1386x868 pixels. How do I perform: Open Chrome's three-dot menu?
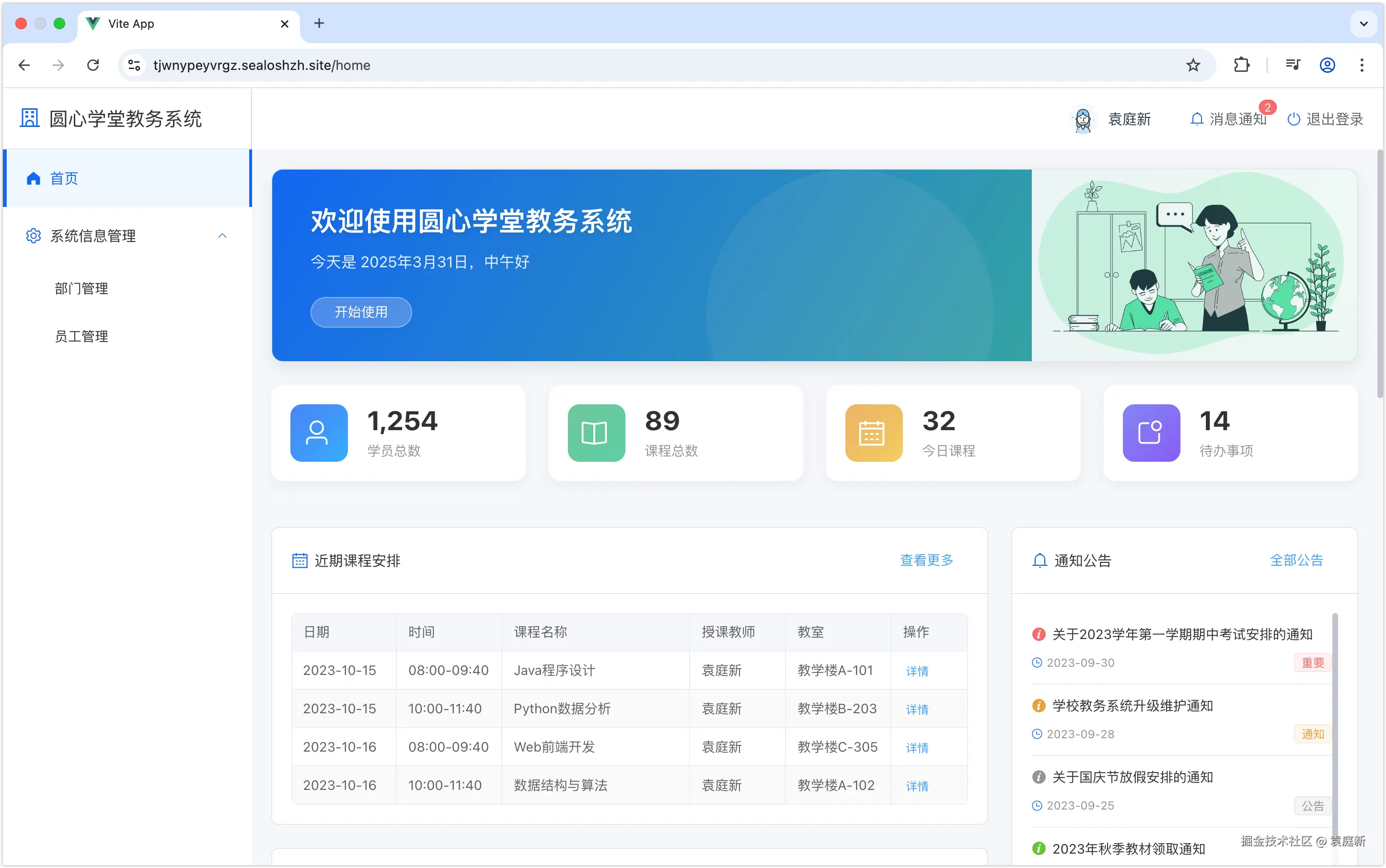point(1361,65)
